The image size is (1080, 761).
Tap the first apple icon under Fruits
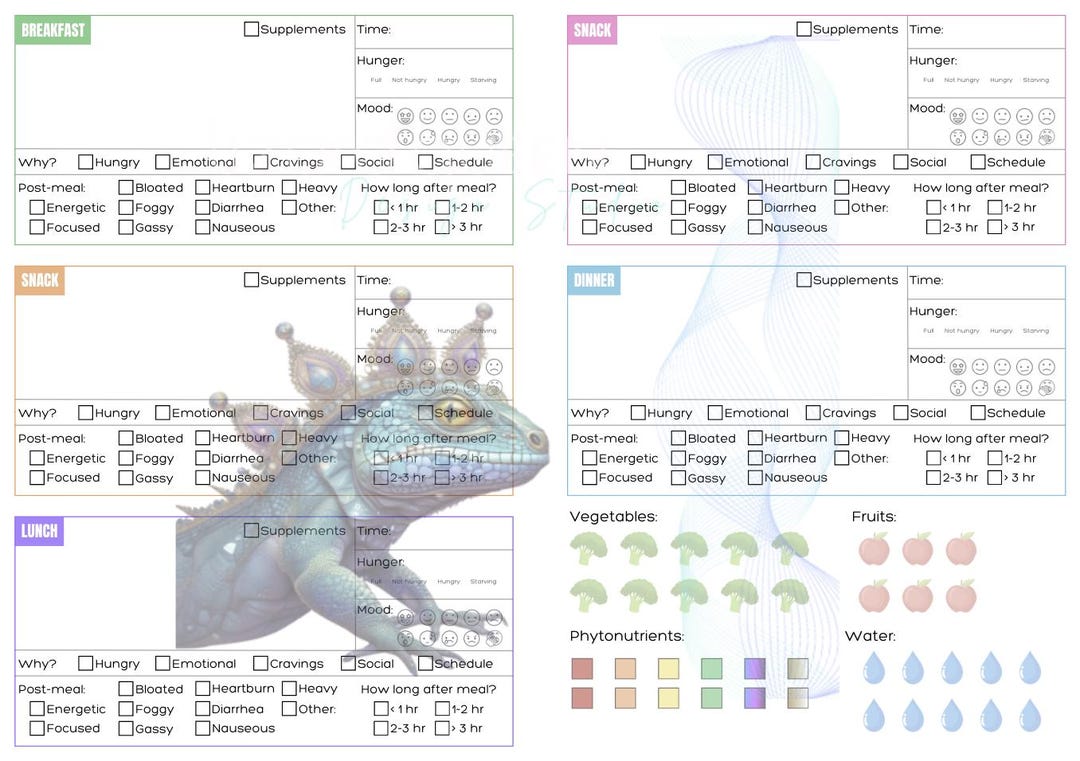point(874,549)
